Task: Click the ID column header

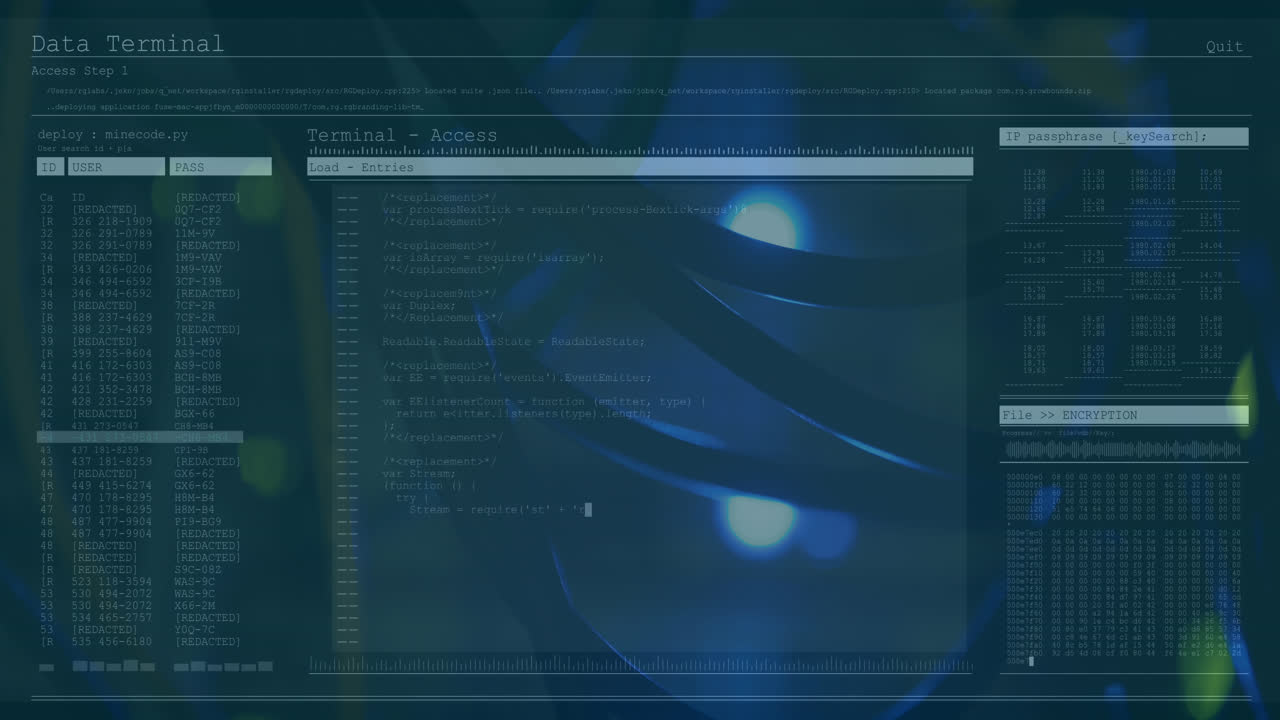Action: pyautogui.click(x=49, y=167)
